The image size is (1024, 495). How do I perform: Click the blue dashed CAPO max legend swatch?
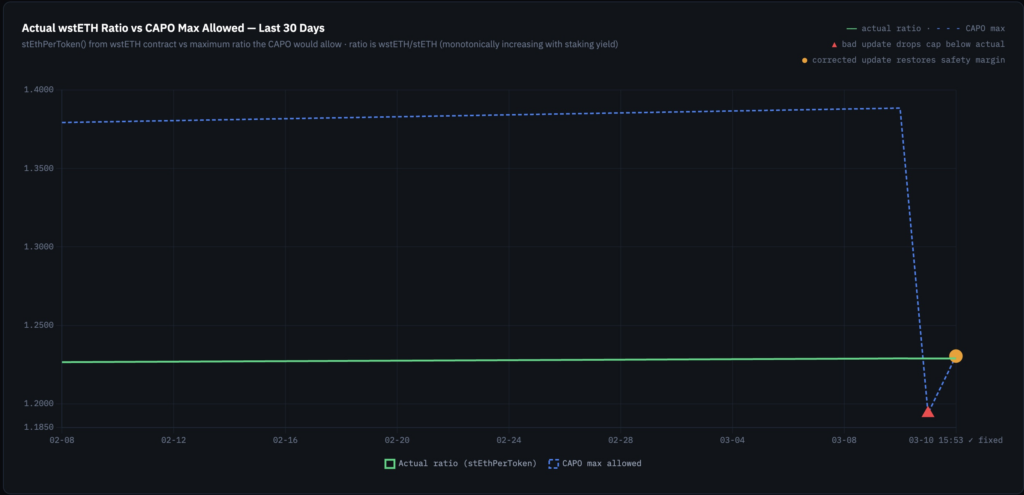pos(553,464)
